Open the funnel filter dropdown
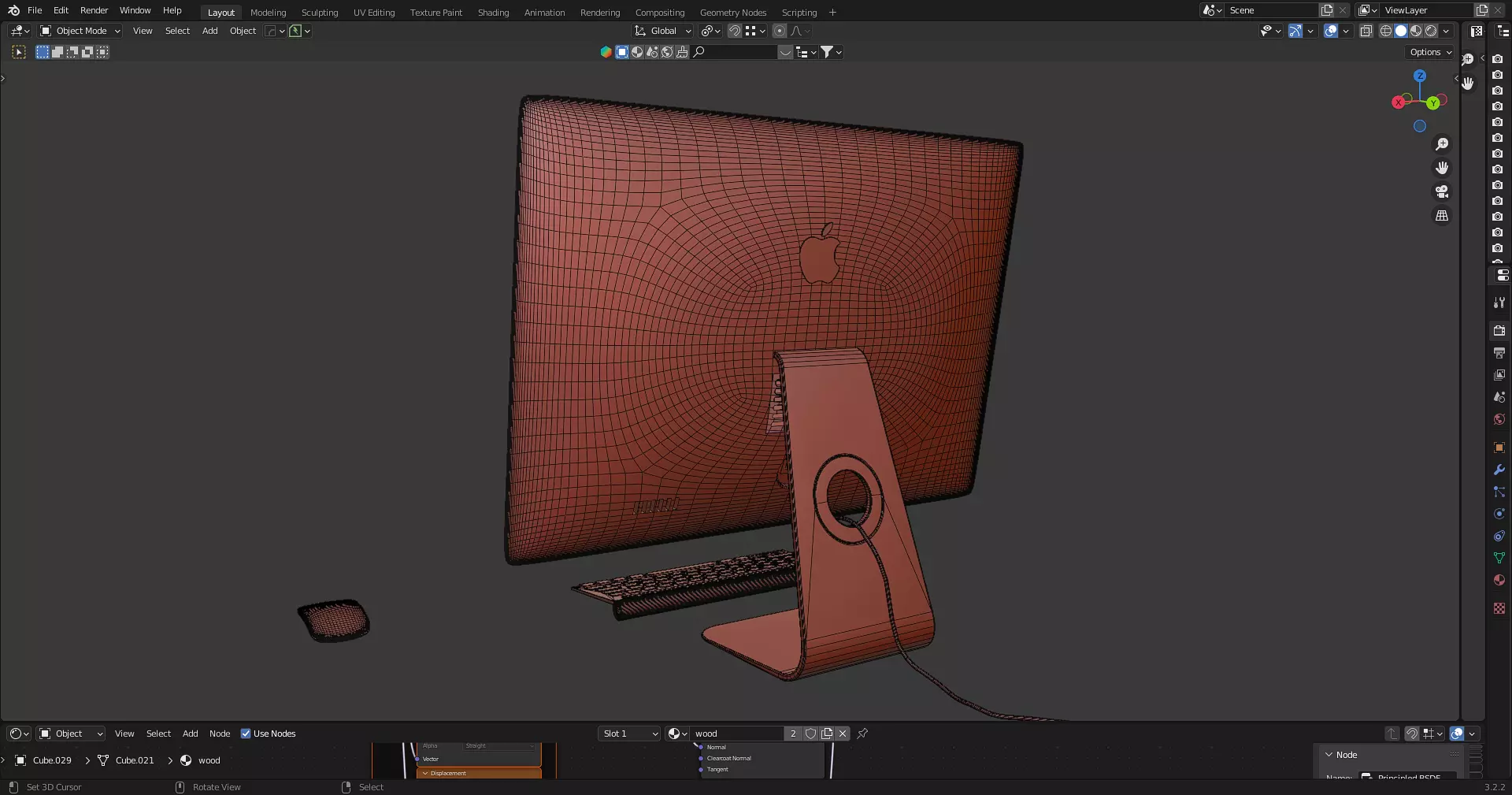This screenshot has height=795, width=1512. 832,52
